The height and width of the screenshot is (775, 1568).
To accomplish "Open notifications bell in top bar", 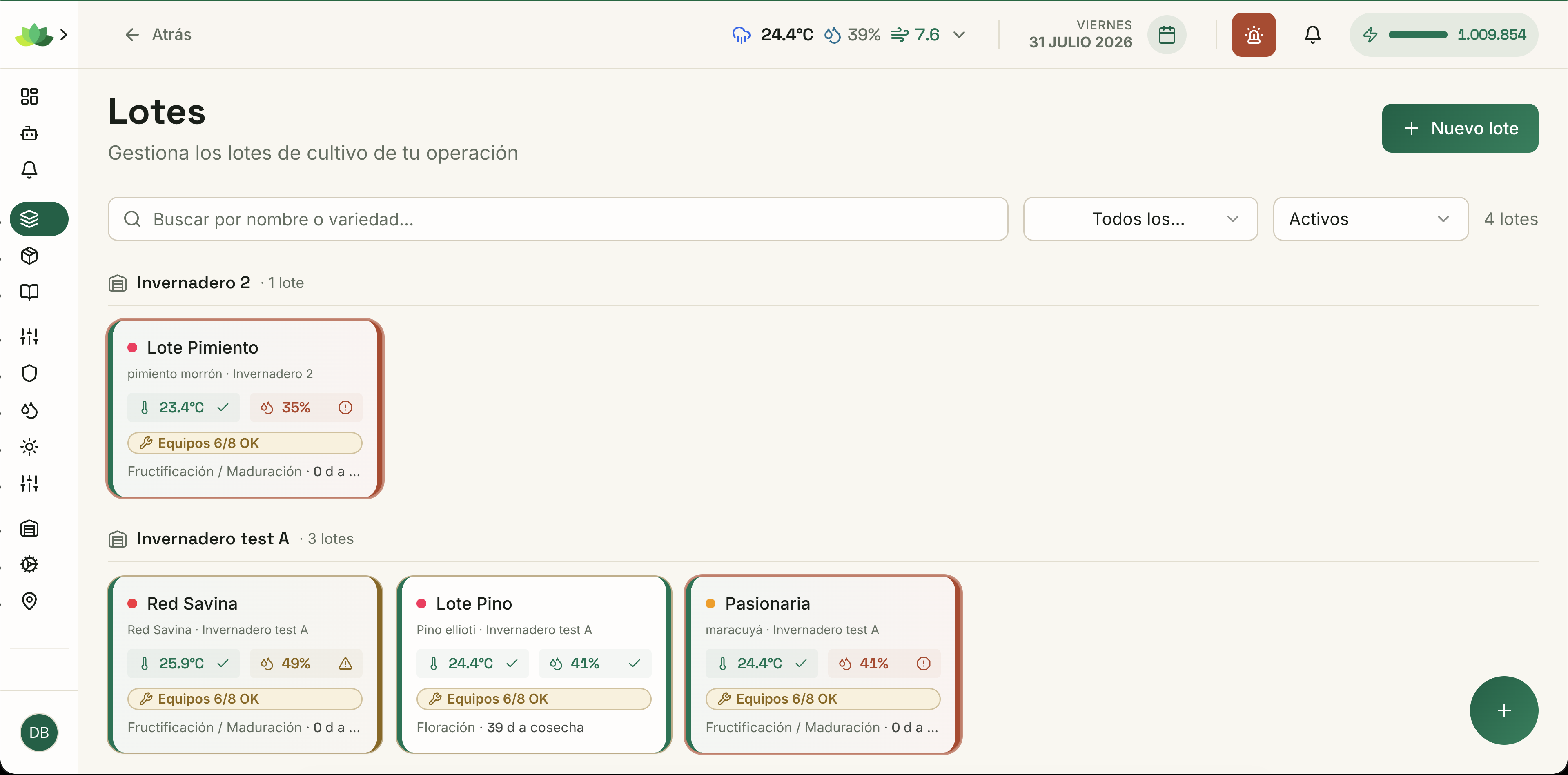I will point(1312,35).
